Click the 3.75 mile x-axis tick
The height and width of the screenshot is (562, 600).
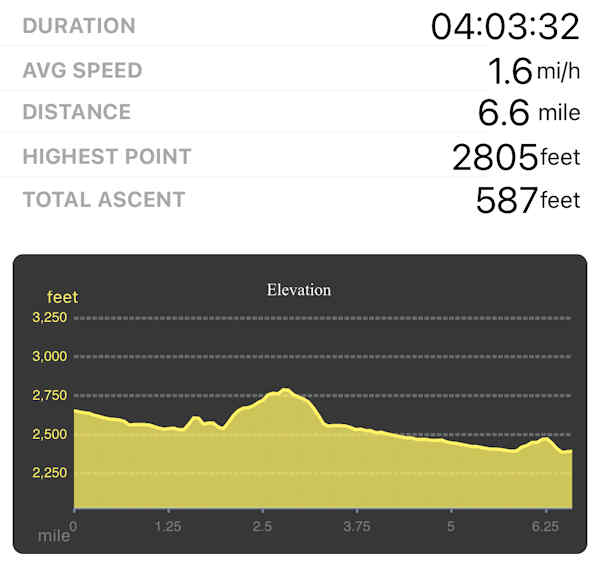[357, 526]
